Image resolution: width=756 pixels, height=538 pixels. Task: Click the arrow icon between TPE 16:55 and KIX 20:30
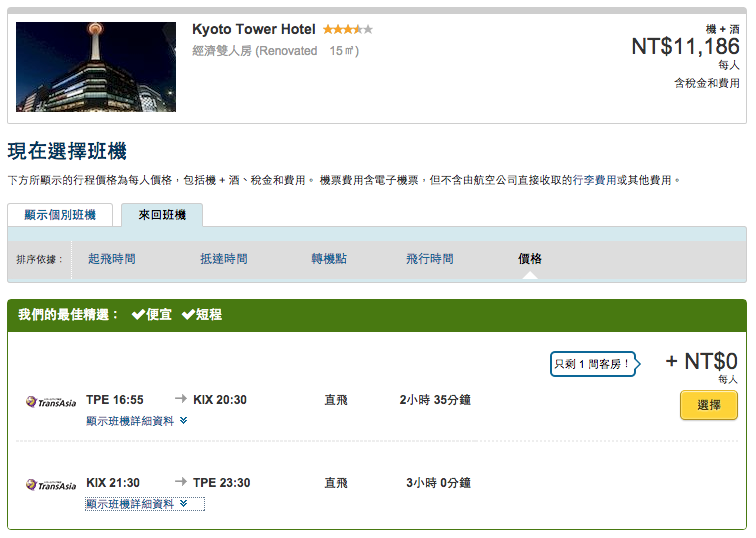click(x=181, y=398)
